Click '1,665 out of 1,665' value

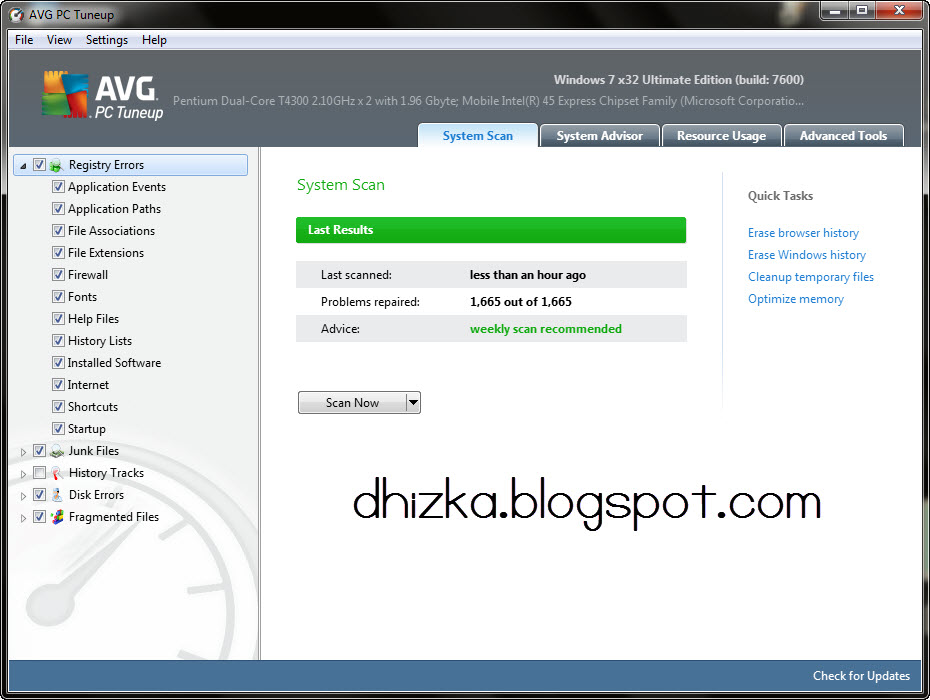point(521,302)
